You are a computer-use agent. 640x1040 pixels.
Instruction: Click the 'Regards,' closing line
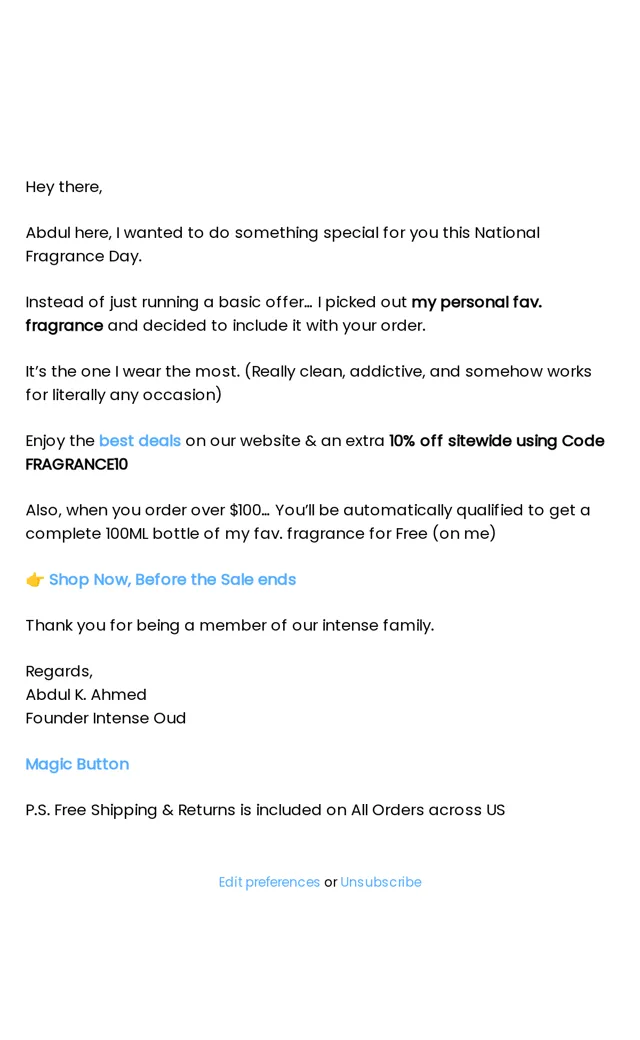(59, 671)
